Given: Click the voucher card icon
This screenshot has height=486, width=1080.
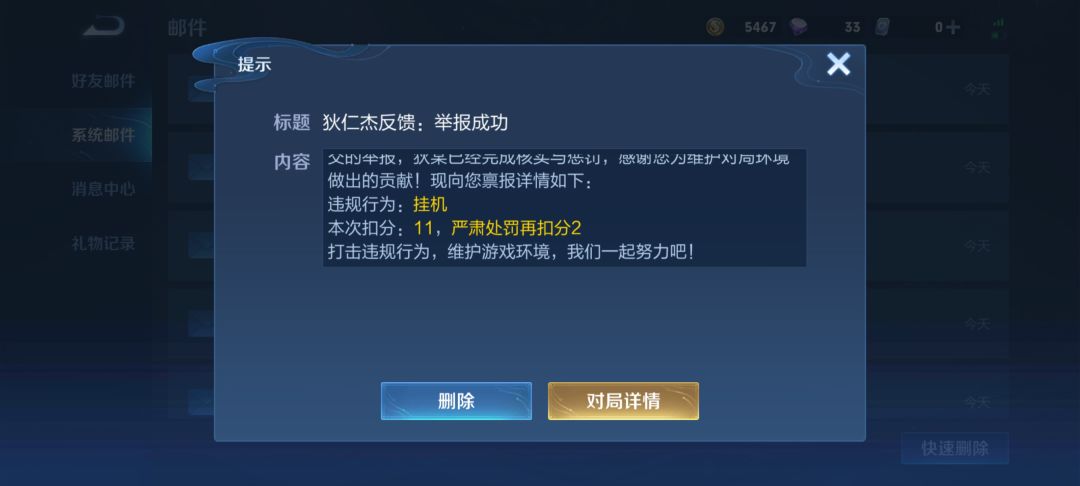Looking at the screenshot, I should point(882,27).
